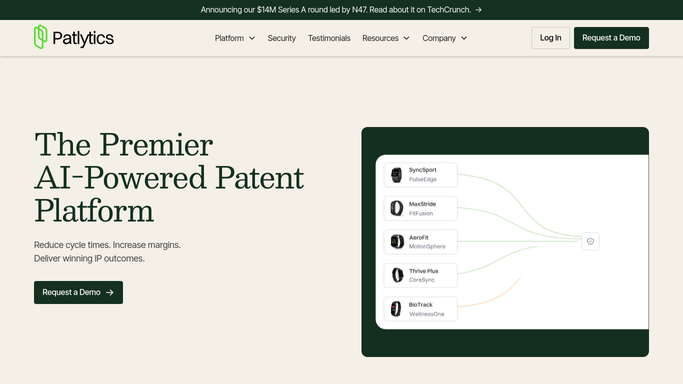Screen dimensions: 683x384
Task: Click the 'Deliver winning IP outcomes.' text
Action: coord(89,259)
